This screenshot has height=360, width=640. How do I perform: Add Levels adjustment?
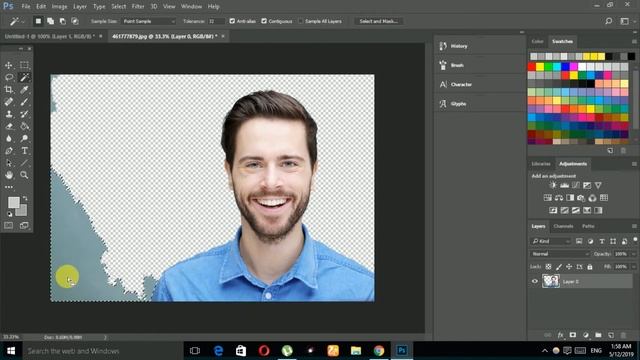[564, 185]
